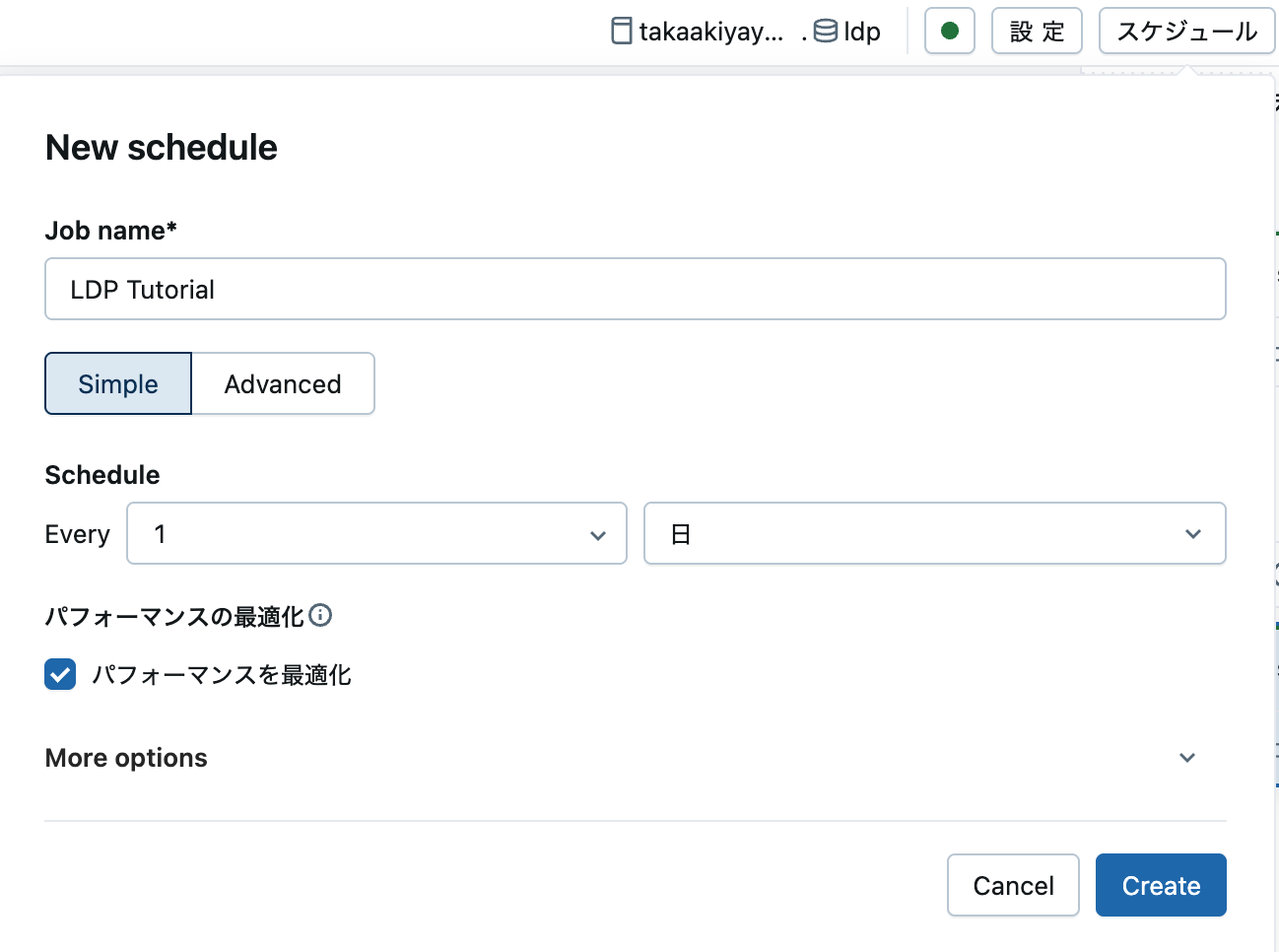1279x952 pixels.
Task: Click the catalog icon beside takaakiyay…
Action: point(622,32)
